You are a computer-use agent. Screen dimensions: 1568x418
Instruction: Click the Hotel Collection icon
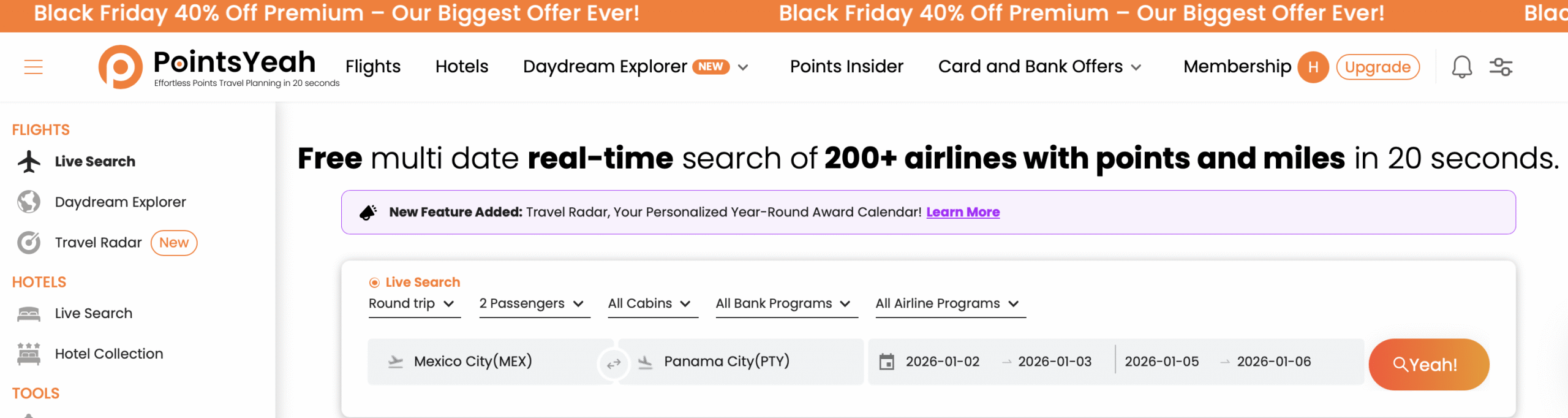pyautogui.click(x=28, y=353)
